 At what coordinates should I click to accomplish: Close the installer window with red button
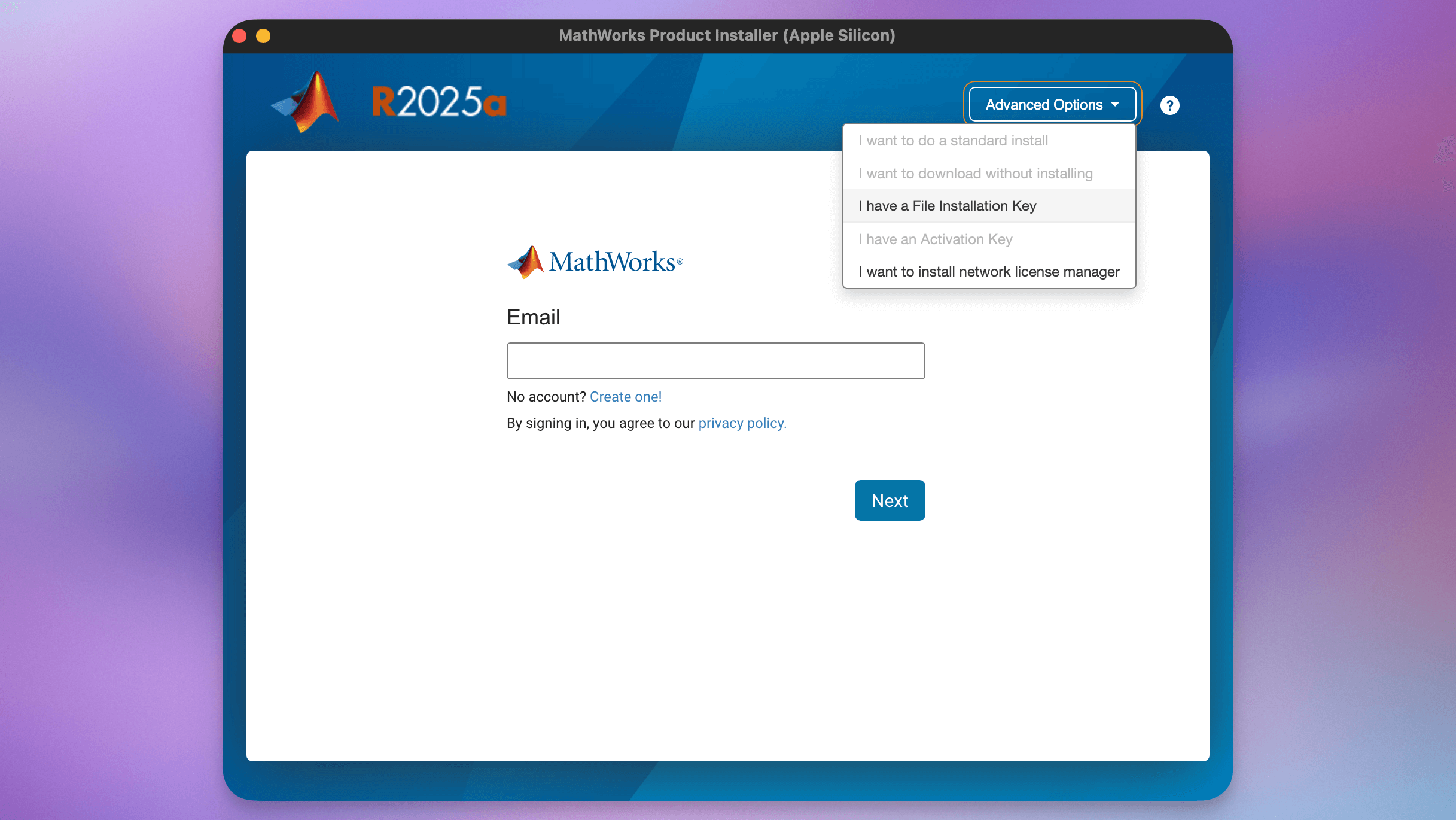pyautogui.click(x=239, y=36)
